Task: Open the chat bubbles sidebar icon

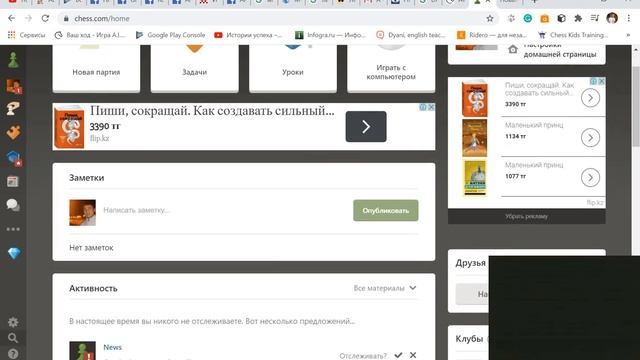Action: [x=13, y=204]
